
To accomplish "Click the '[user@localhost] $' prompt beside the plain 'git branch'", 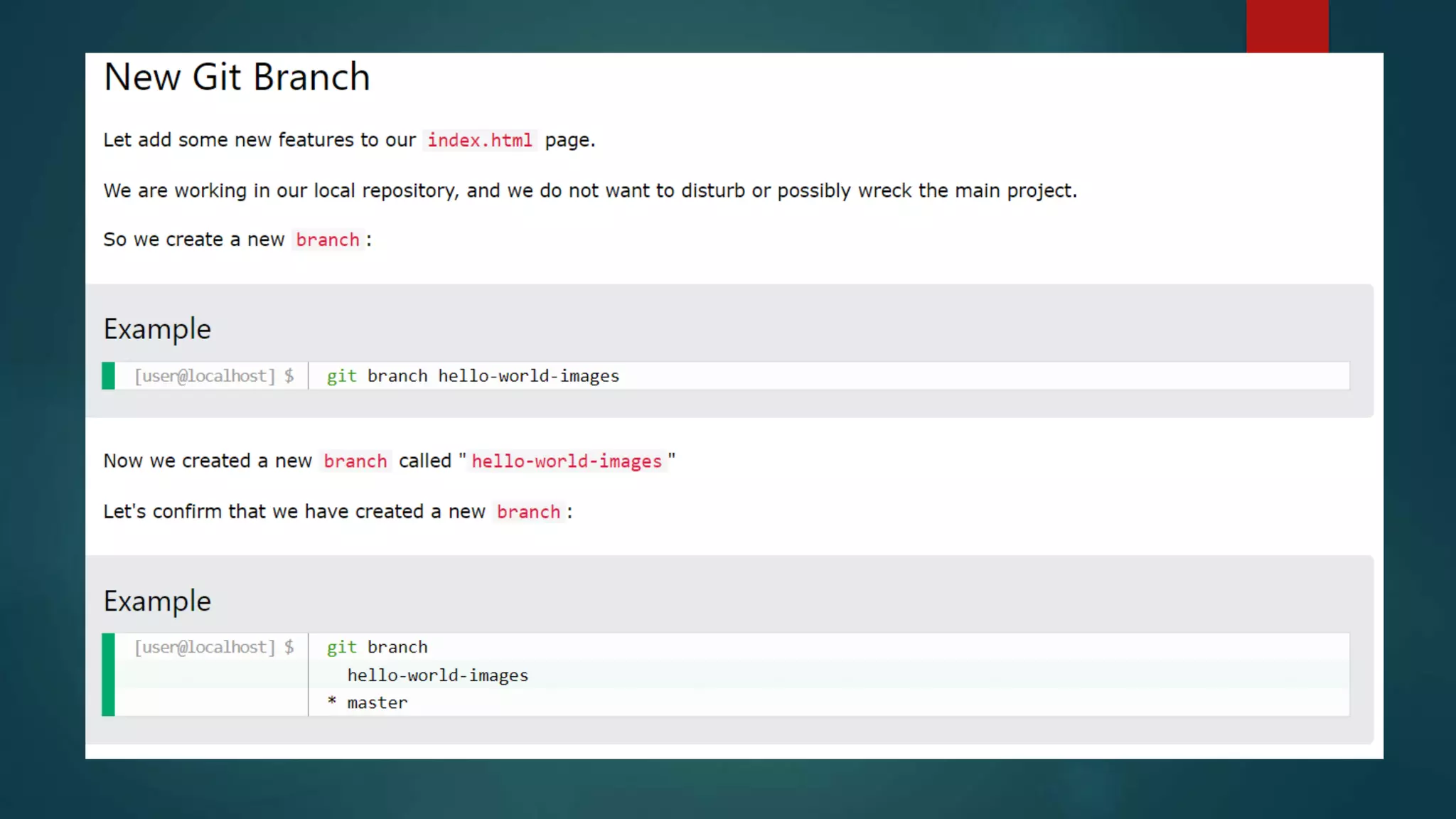I will coord(214,647).
